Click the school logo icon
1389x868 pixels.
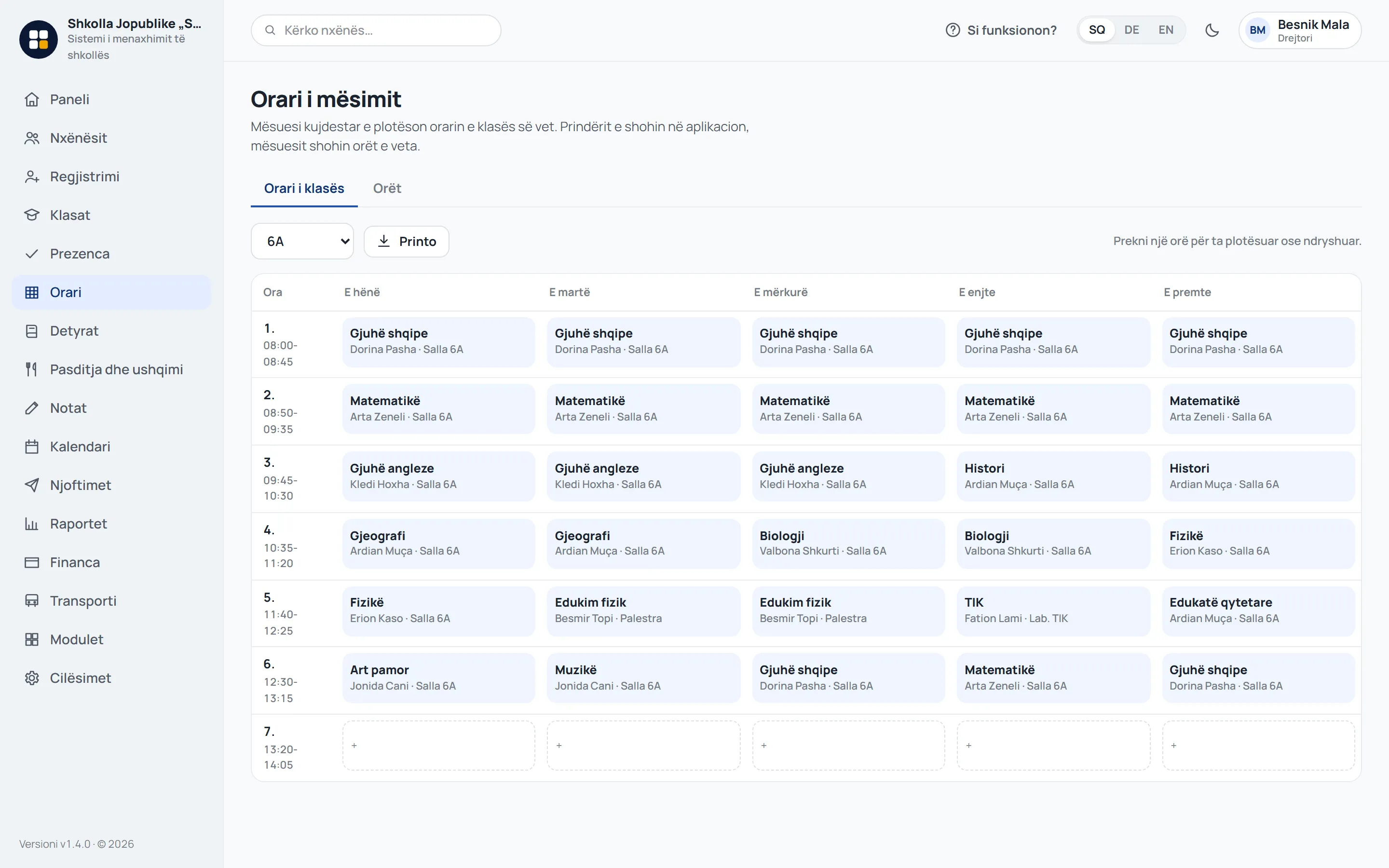[39, 39]
